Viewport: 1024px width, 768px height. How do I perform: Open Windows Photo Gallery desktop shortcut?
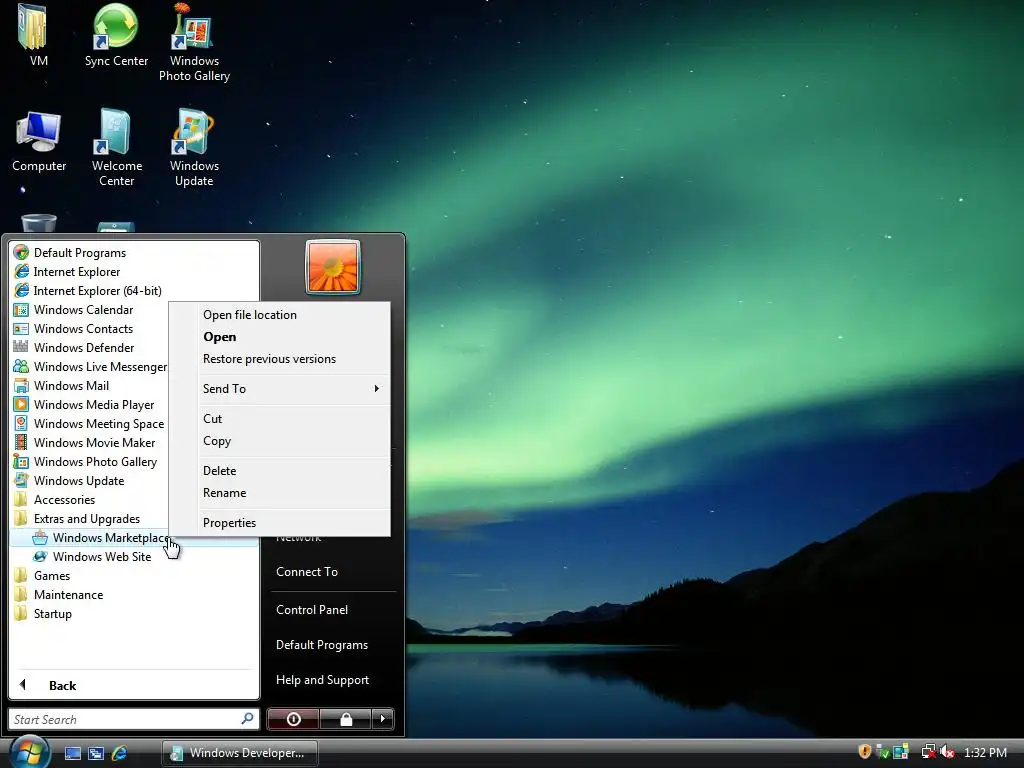click(x=194, y=42)
